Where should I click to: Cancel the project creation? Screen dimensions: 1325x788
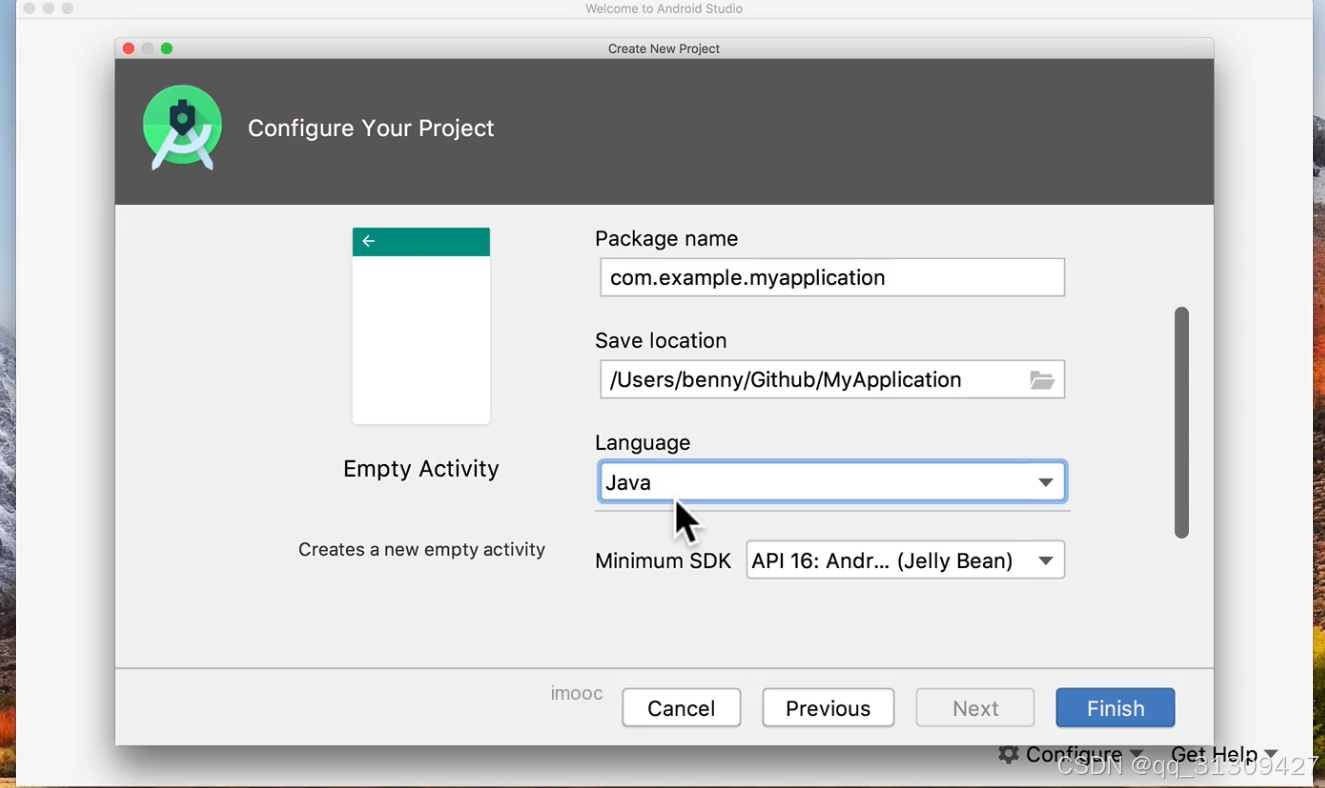[681, 707]
